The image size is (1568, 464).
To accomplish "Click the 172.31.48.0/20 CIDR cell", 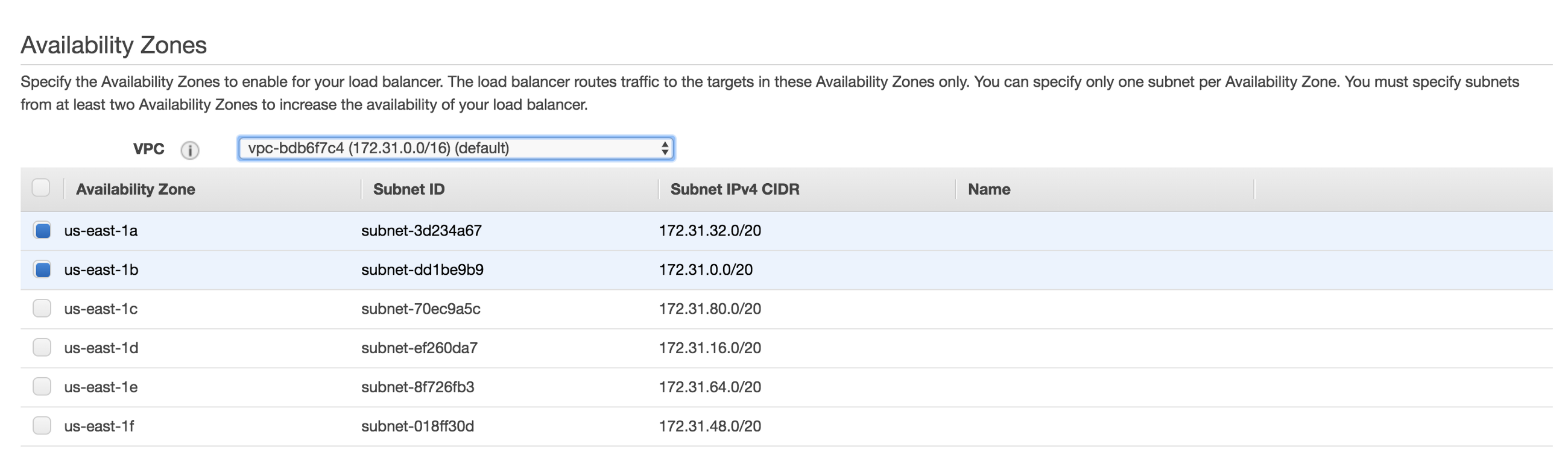I will (x=710, y=425).
